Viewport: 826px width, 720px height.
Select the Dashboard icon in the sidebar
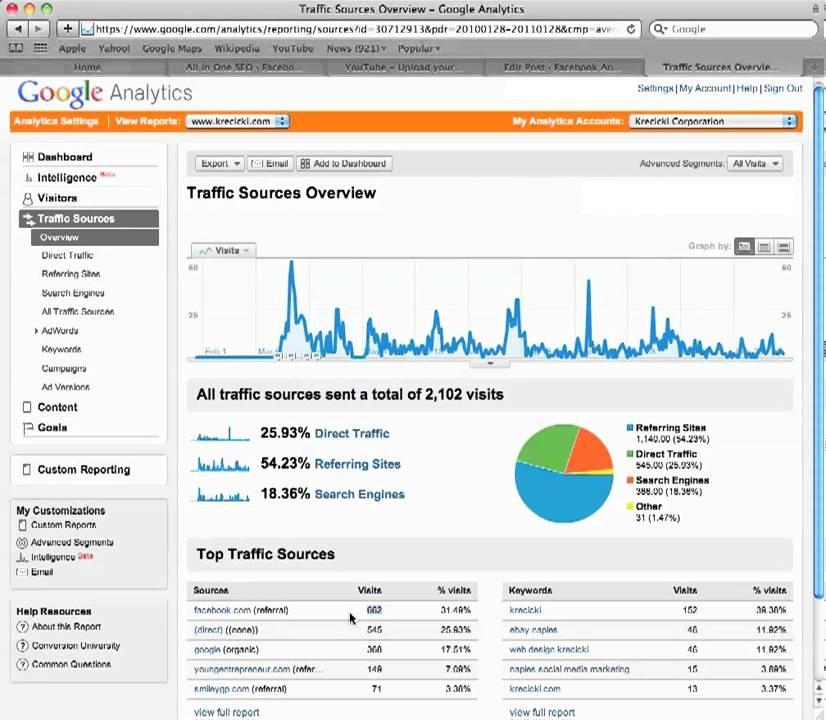tap(29, 157)
